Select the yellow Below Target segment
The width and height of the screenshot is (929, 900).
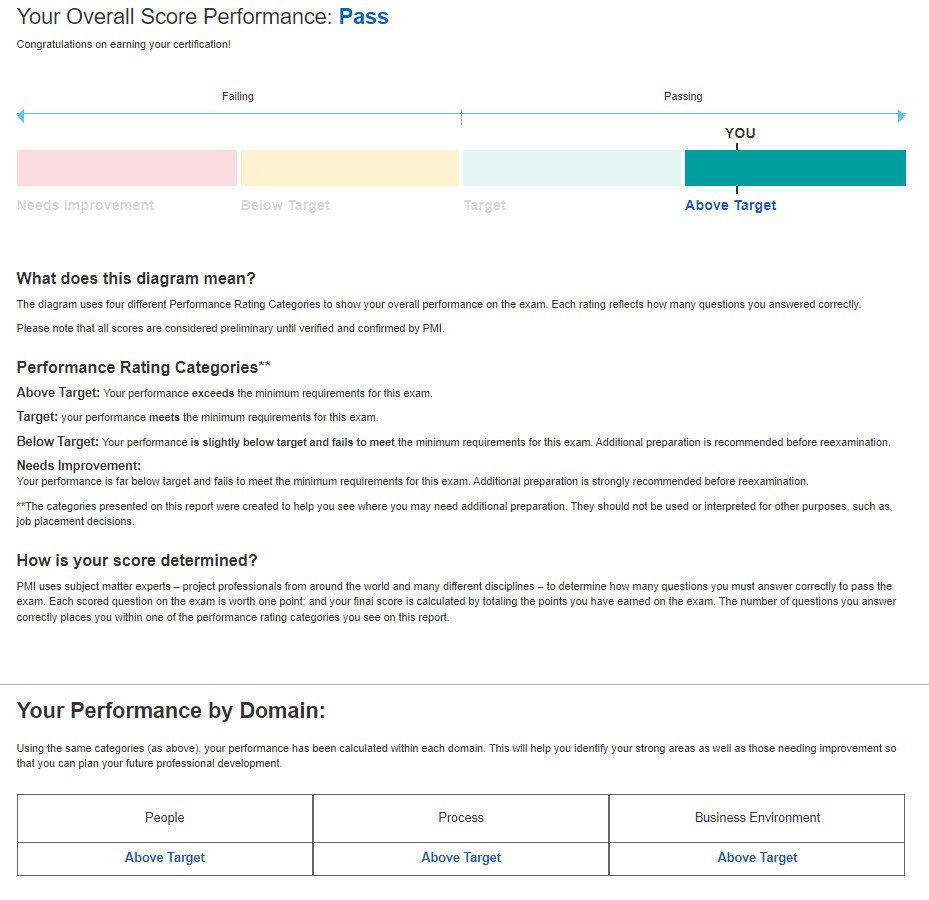pyautogui.click(x=350, y=168)
